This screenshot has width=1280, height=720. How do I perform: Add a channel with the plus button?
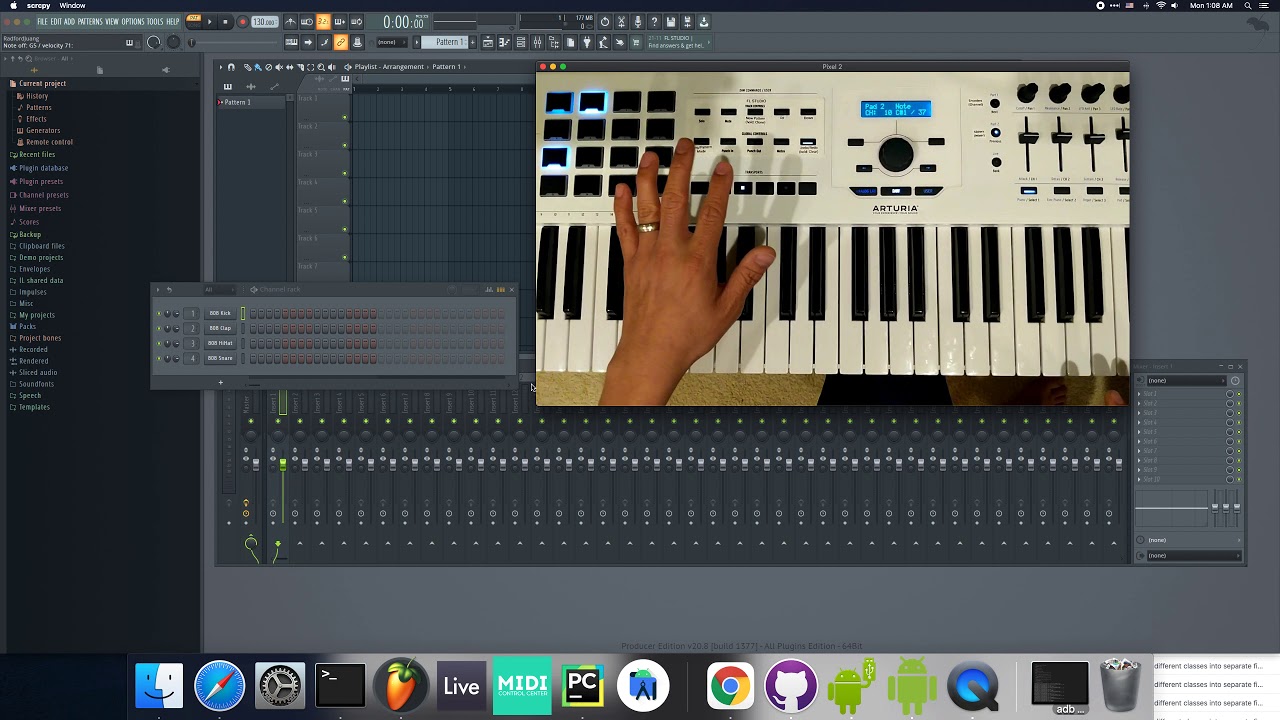pyautogui.click(x=221, y=382)
